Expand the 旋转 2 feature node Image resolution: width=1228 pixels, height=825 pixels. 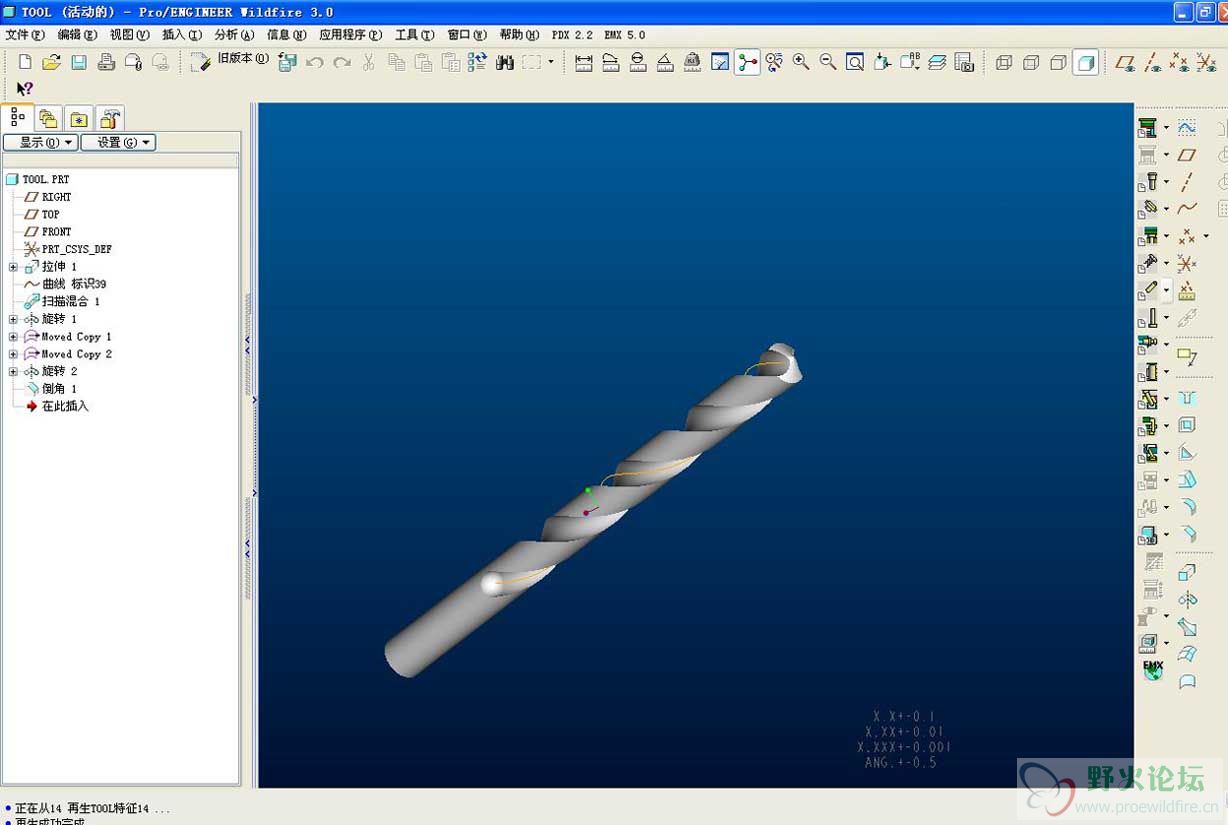pos(13,371)
